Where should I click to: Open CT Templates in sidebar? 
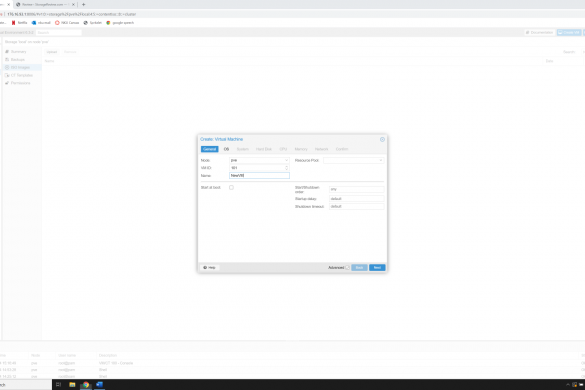click(22, 75)
